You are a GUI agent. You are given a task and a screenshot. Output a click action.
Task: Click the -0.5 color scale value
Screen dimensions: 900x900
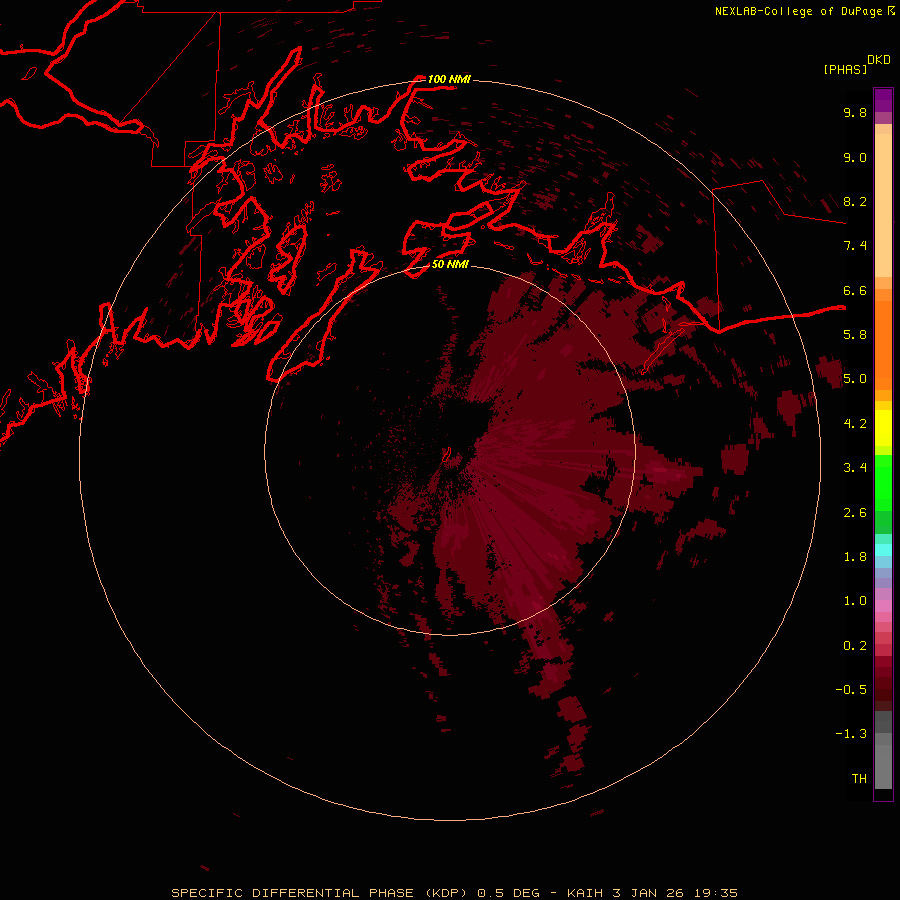(851, 690)
